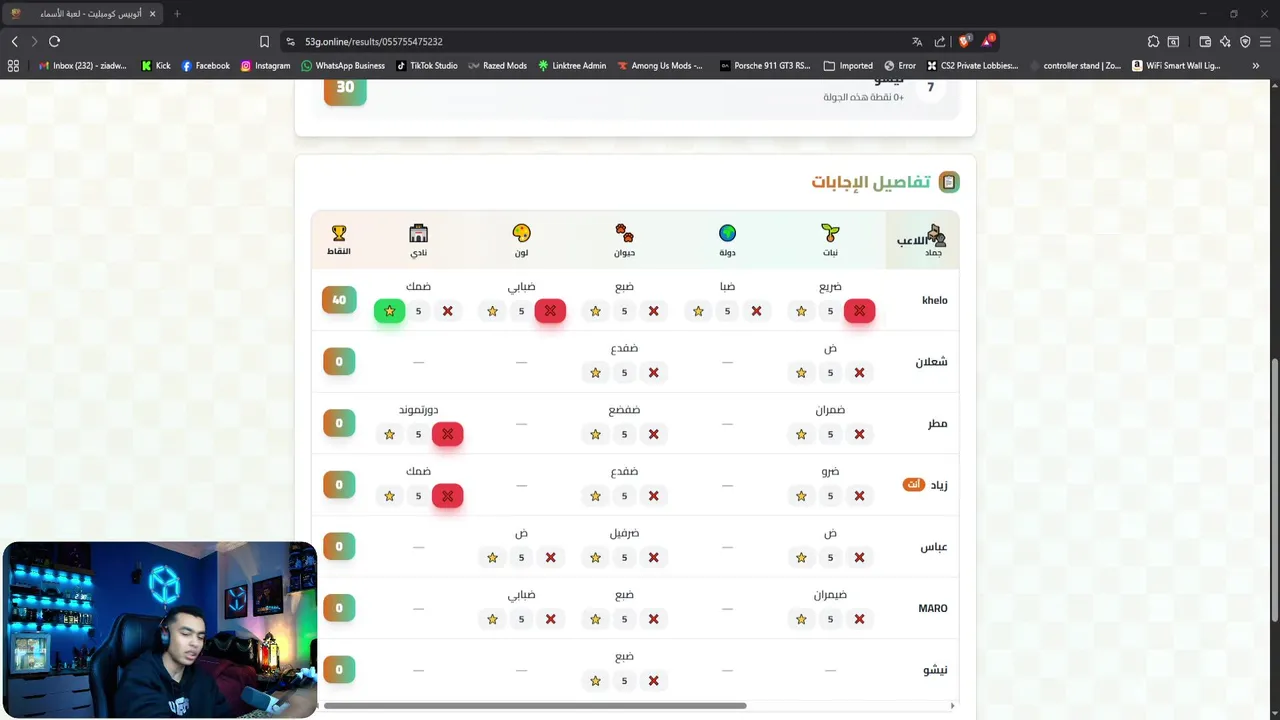This screenshot has height=720, width=1280.
Task: Reject شعلان's ضفدع answer with X
Action: coord(653,373)
